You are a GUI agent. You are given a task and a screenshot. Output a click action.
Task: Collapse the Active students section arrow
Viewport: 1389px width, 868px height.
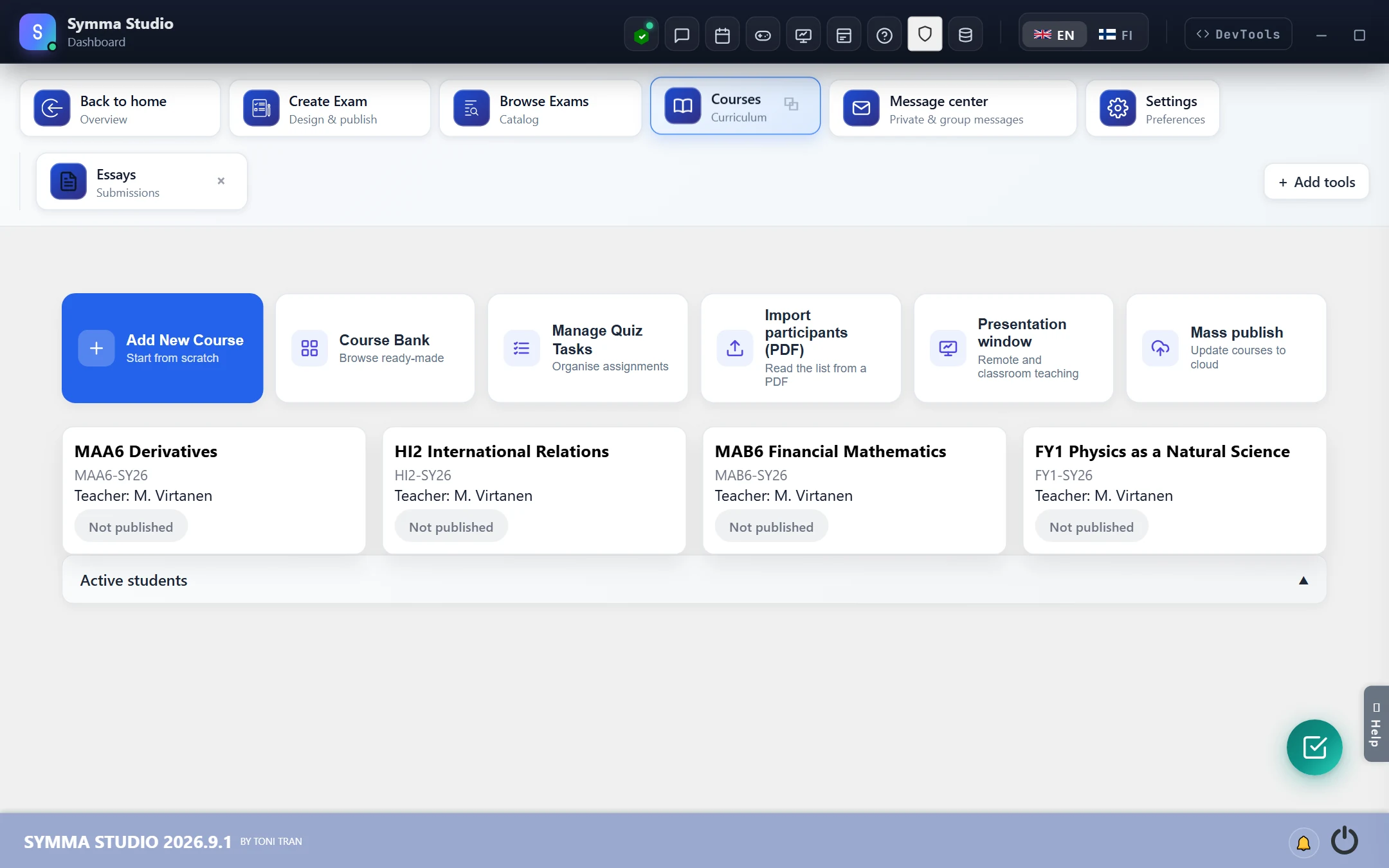click(x=1303, y=581)
